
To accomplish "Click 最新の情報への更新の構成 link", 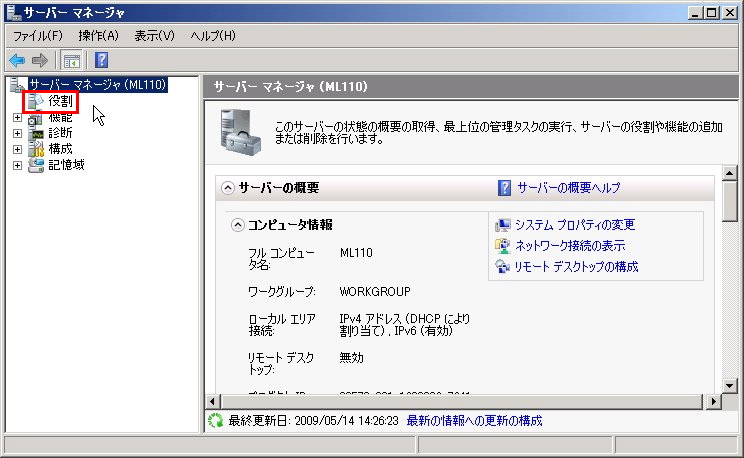I will click(474, 421).
